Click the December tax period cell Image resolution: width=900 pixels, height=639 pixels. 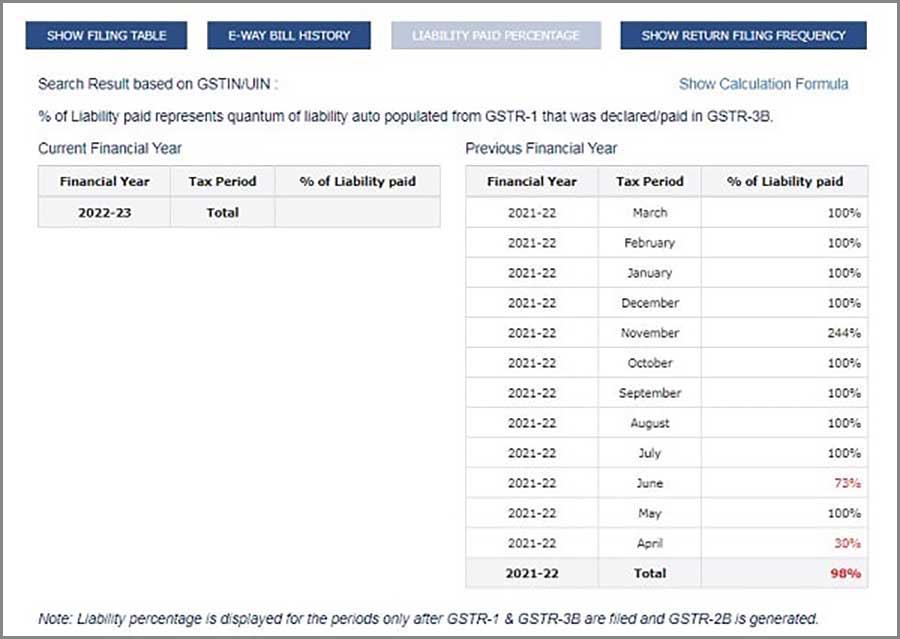coord(649,303)
